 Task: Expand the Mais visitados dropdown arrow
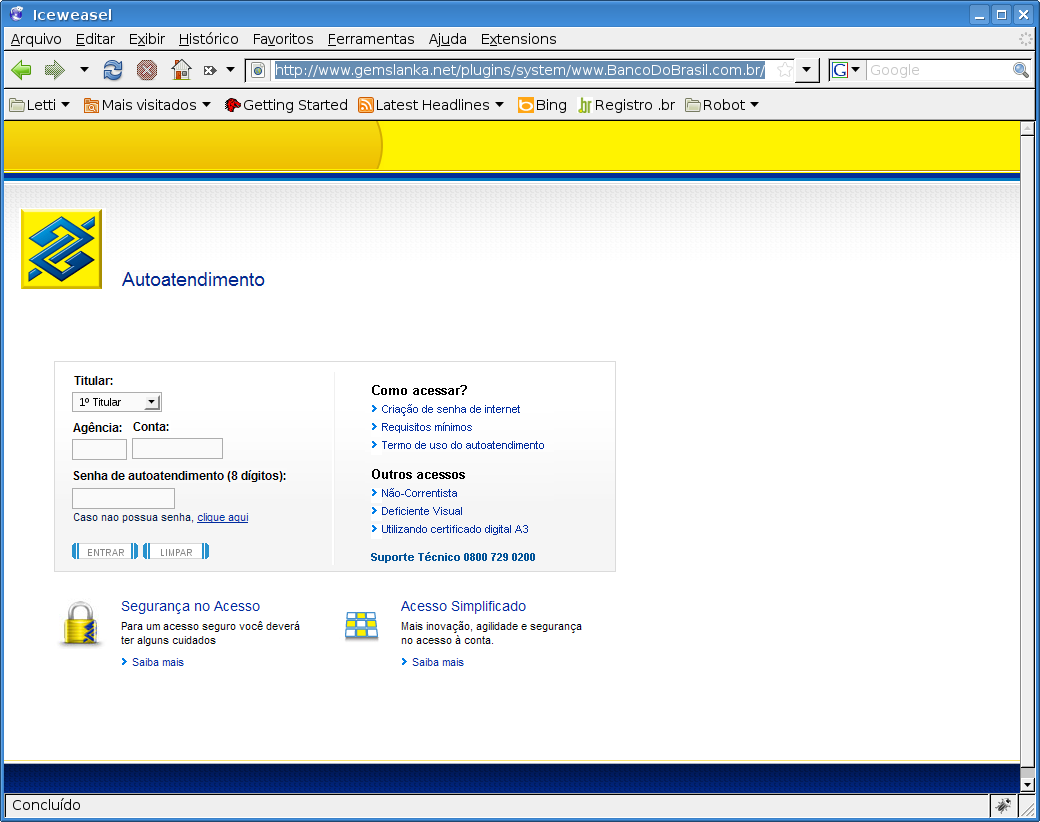pyautogui.click(x=206, y=105)
